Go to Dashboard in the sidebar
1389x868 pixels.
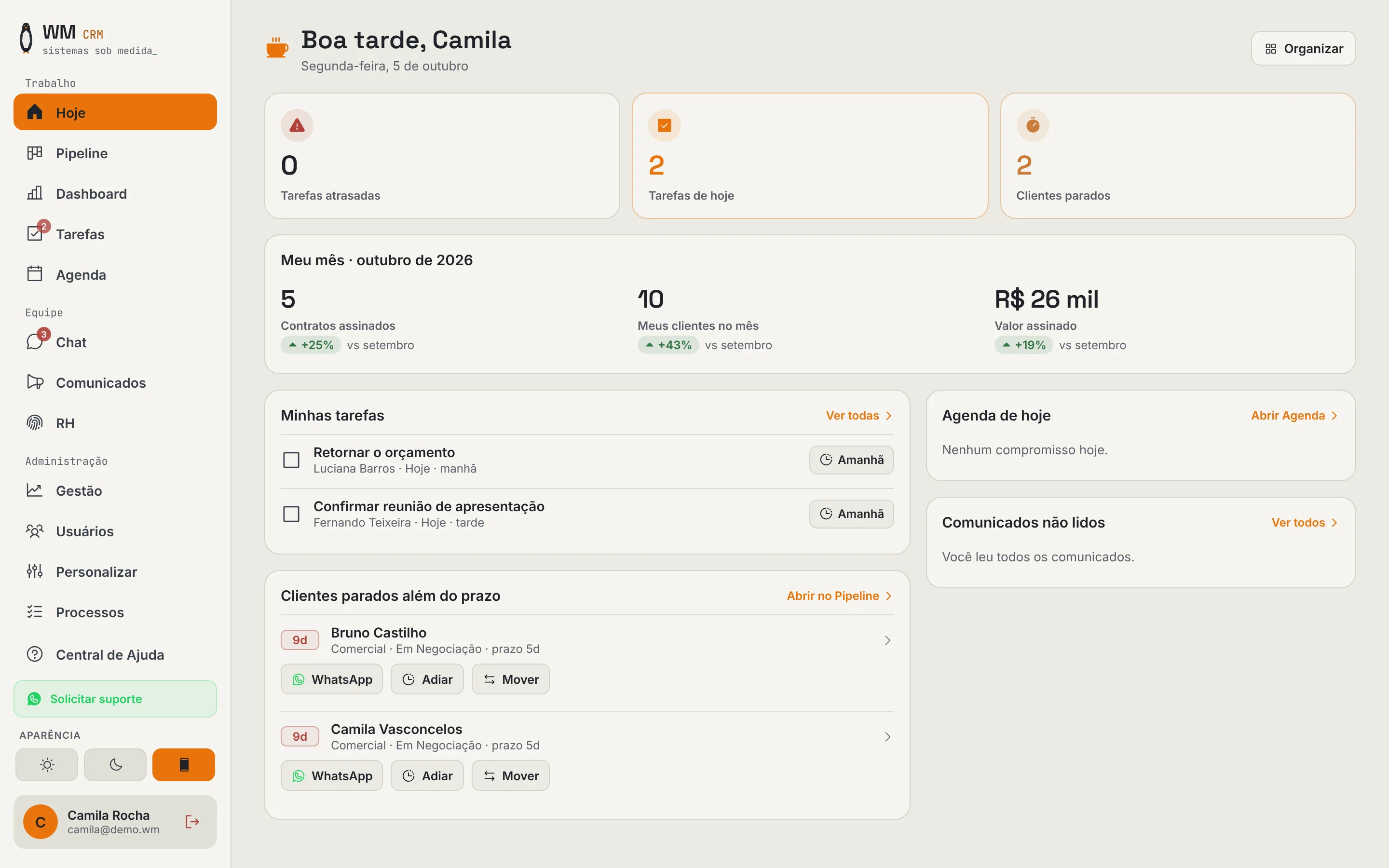coord(115,193)
